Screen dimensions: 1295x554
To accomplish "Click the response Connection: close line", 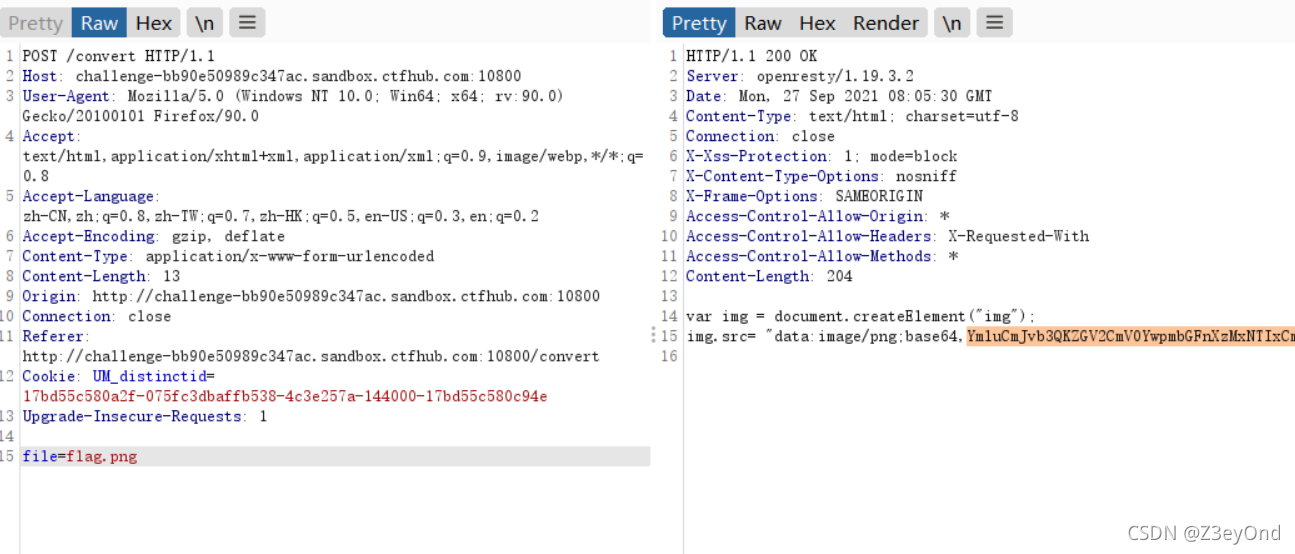I will click(761, 136).
